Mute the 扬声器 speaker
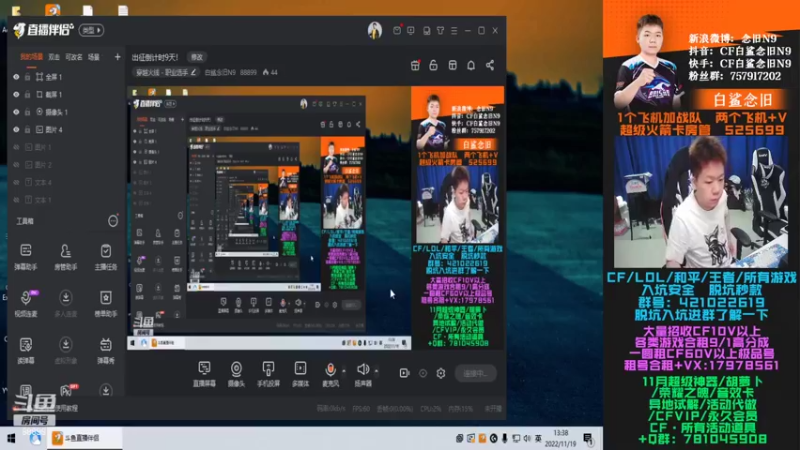 pyautogui.click(x=363, y=373)
